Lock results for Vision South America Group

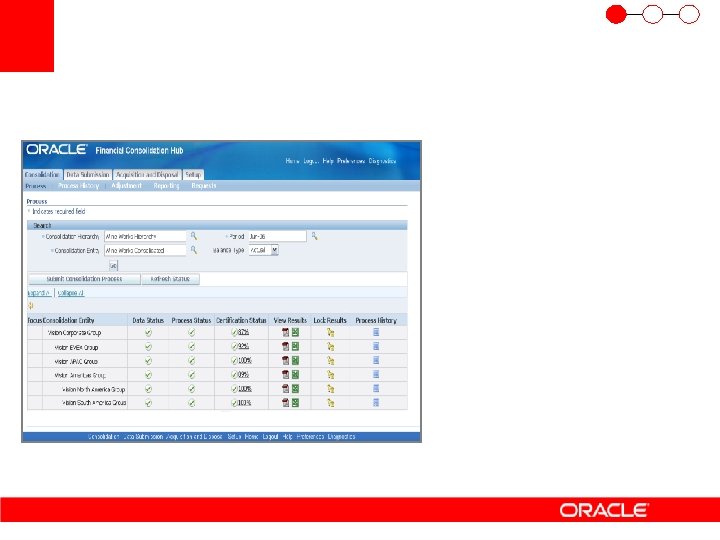330,403
